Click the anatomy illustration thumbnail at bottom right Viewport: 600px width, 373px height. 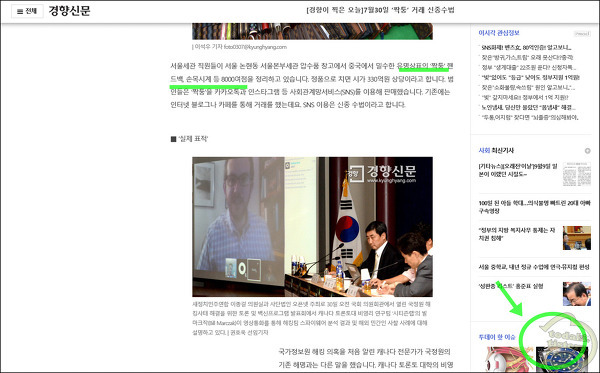tap(509, 359)
